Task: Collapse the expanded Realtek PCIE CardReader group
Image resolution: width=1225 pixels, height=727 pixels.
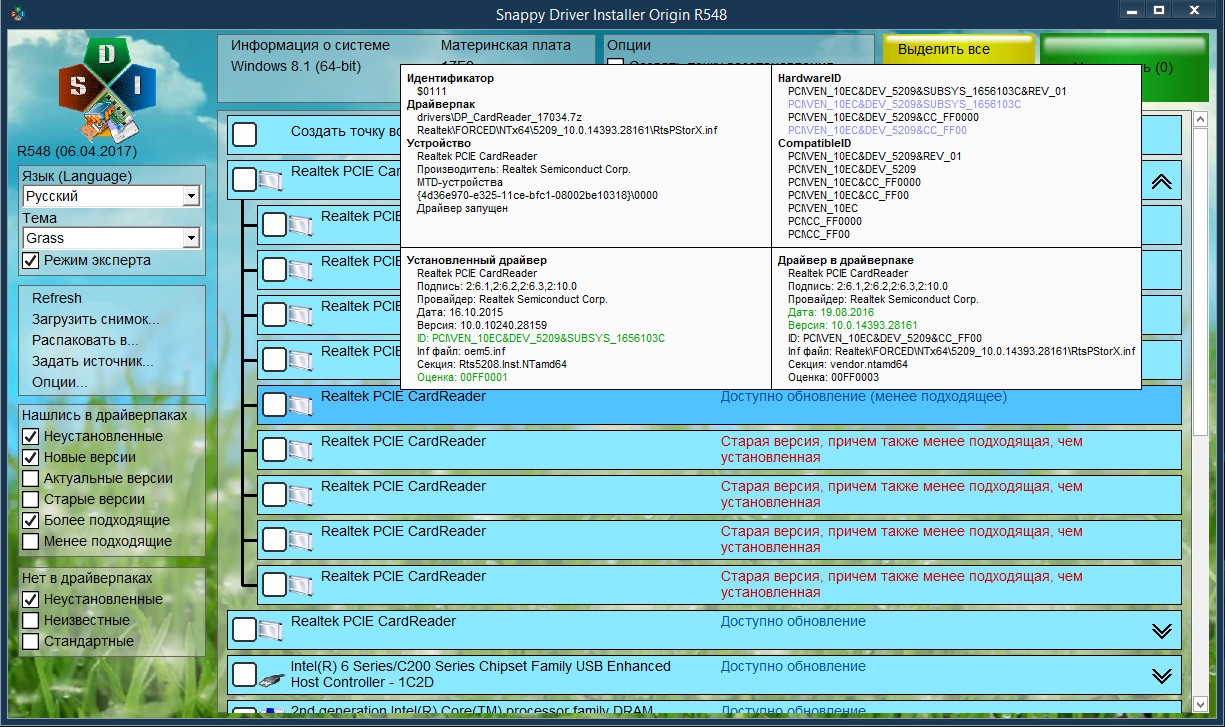Action: [1161, 182]
